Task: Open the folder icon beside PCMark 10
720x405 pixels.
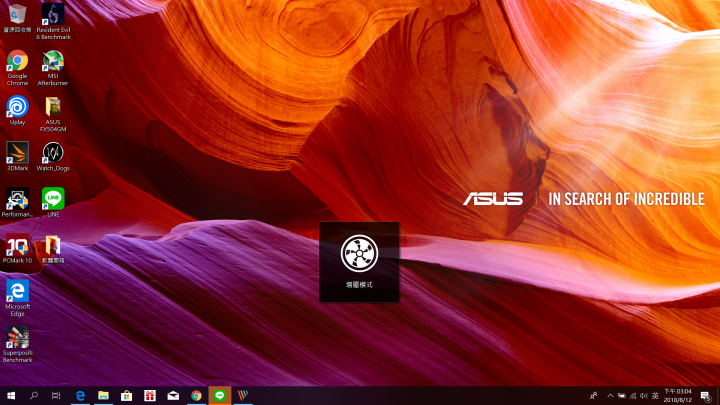Action: coord(53,248)
